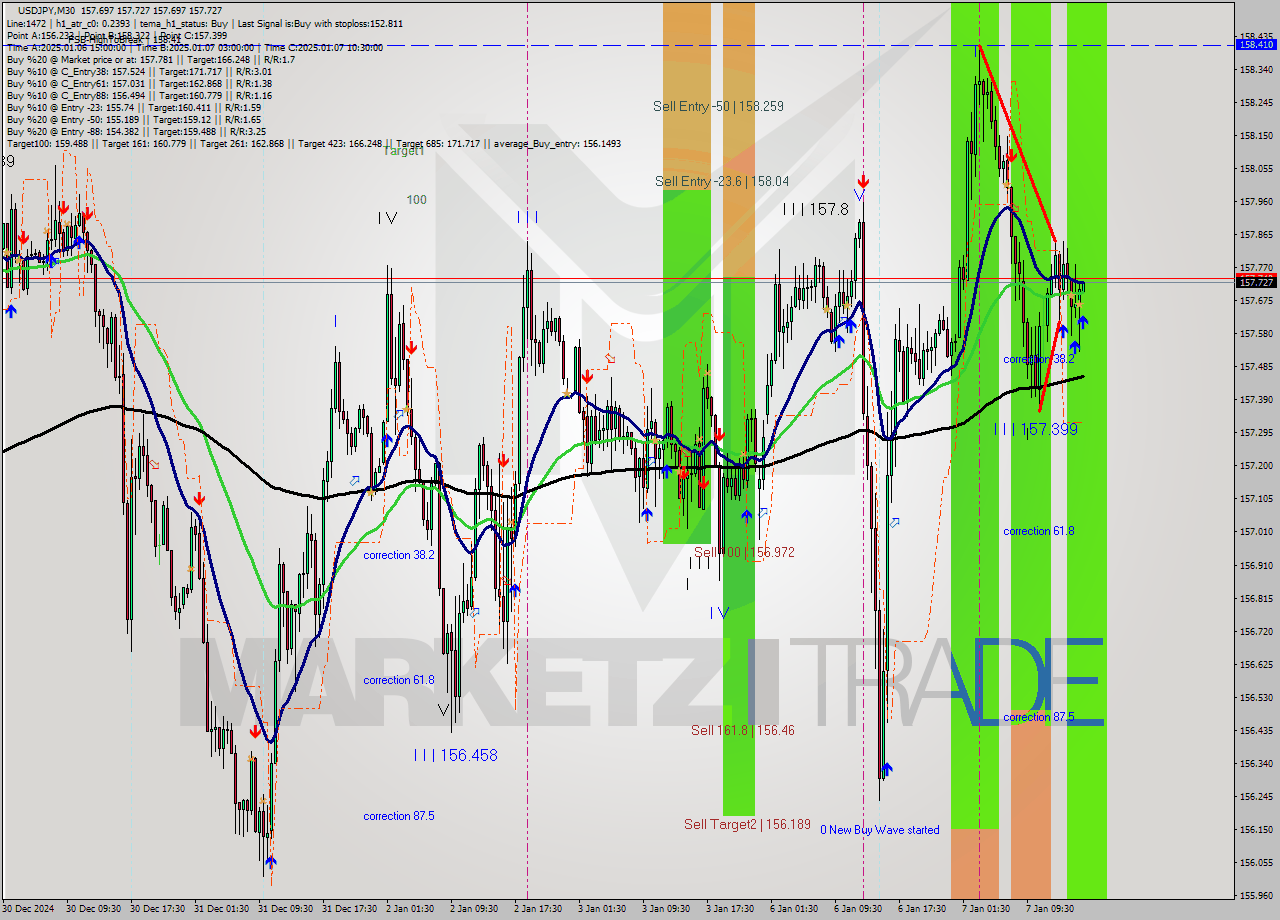The image size is (1280, 920).
Task: Click the 'Buy %10 @ C_Entry38: 157.524' line
Action: point(139,72)
